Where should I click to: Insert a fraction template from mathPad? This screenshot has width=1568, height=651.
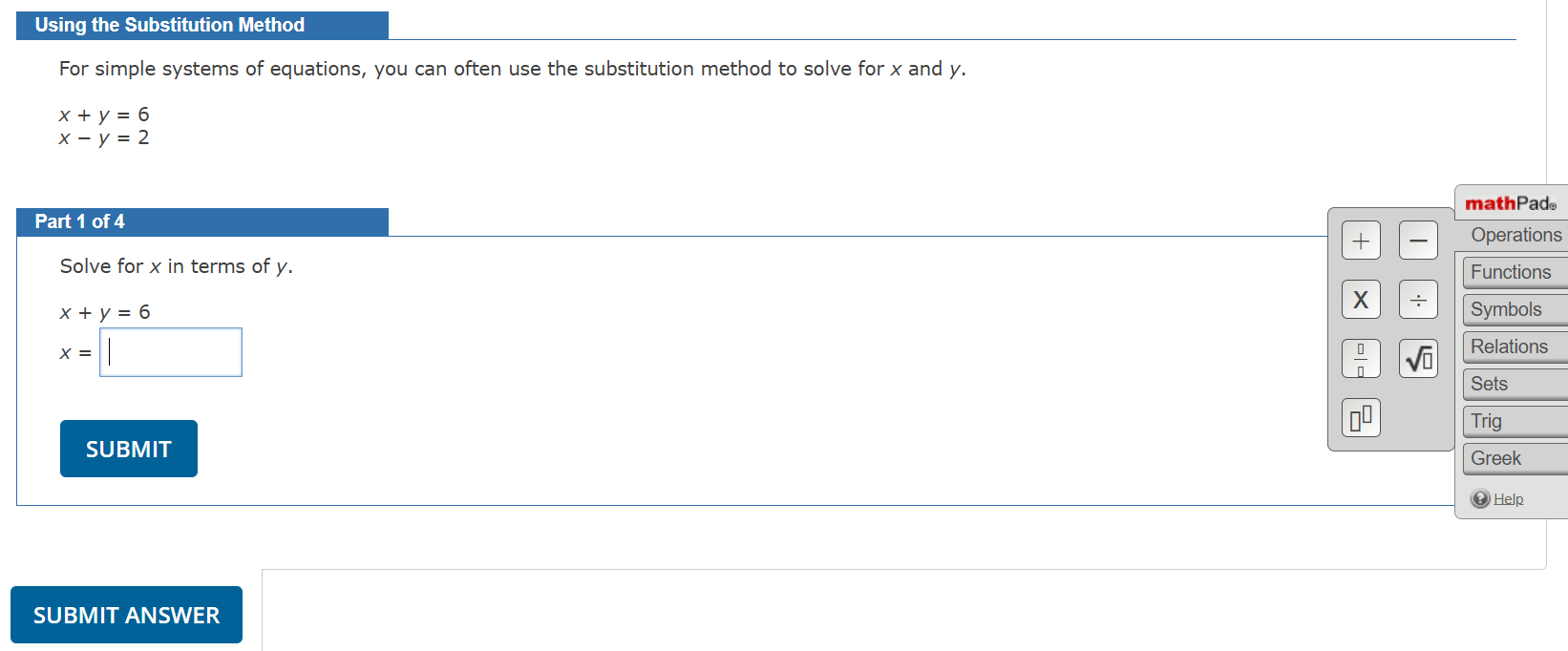tap(1360, 358)
